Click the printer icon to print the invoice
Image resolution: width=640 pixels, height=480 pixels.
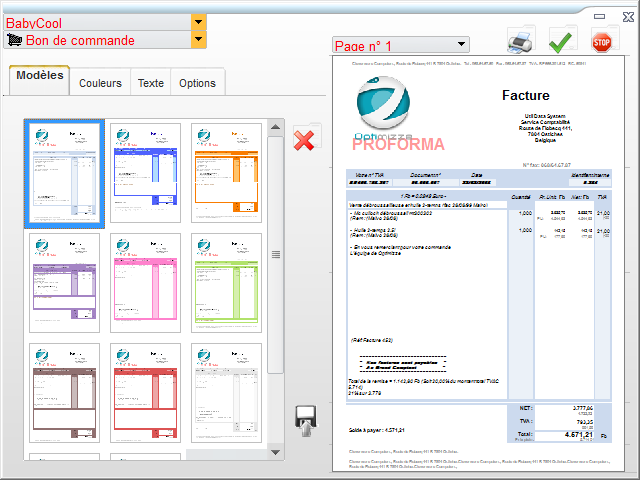(521, 41)
